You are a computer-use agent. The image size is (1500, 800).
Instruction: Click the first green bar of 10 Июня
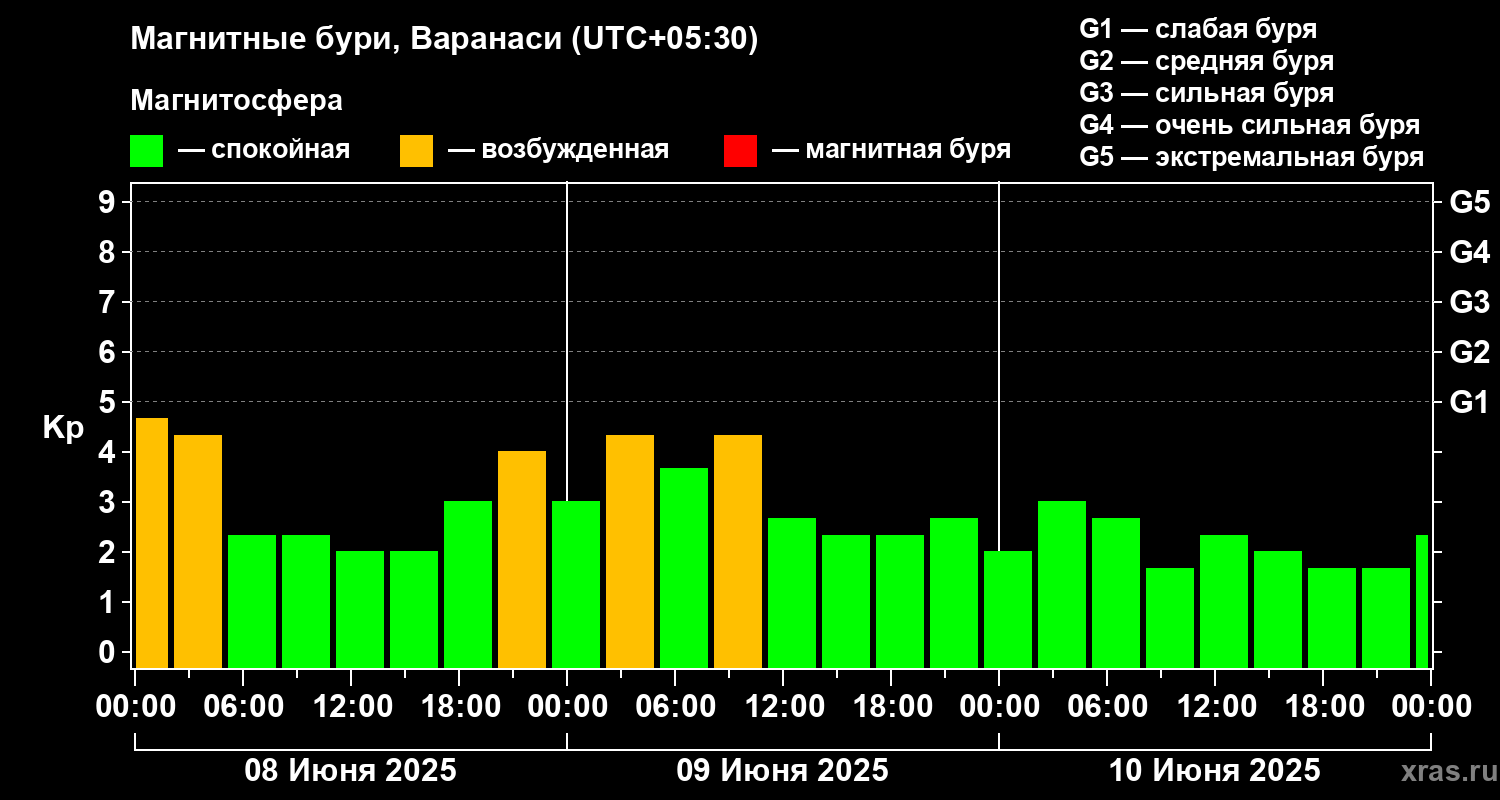pyautogui.click(x=1008, y=609)
